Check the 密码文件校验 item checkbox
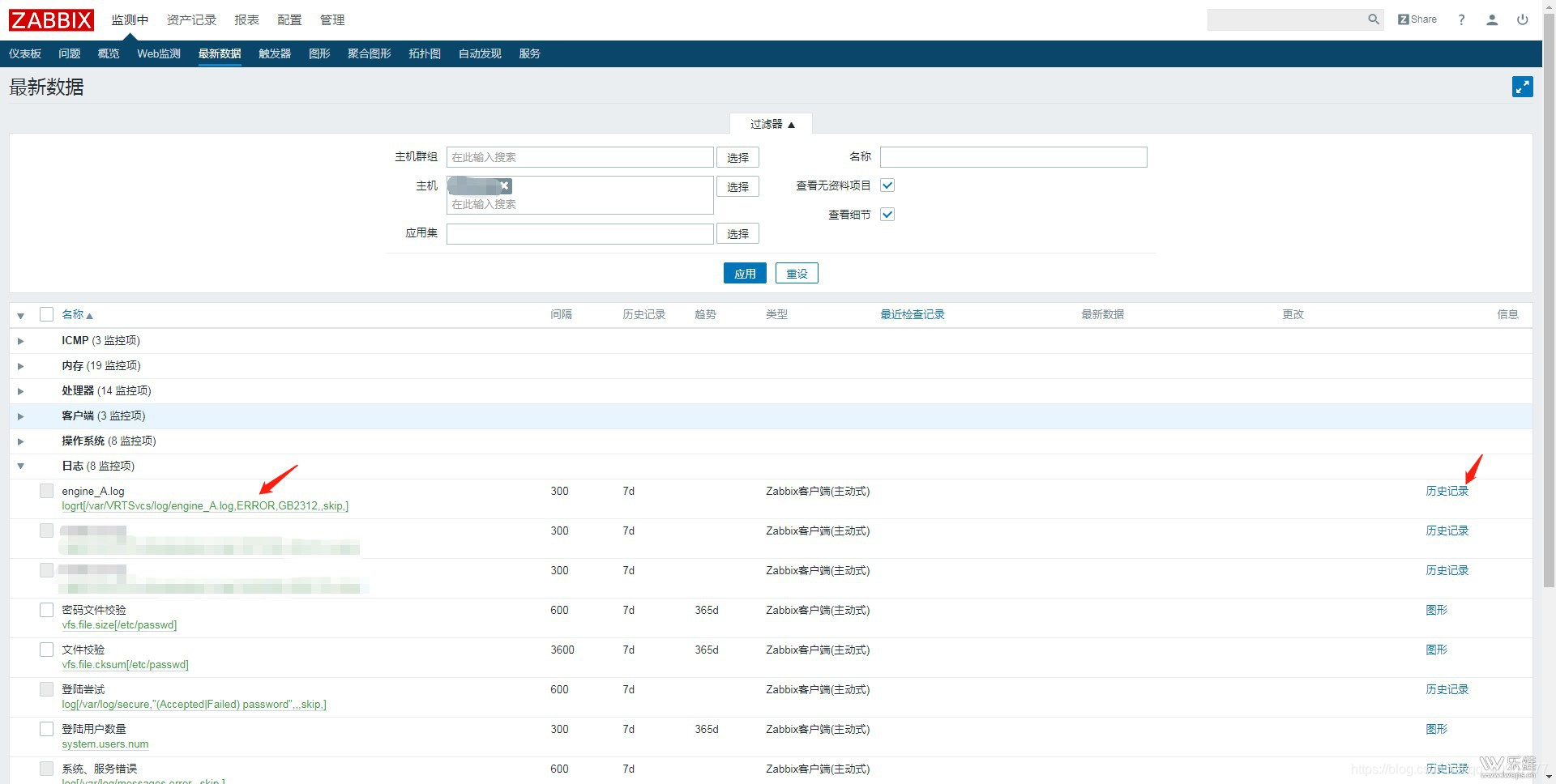 [x=46, y=610]
